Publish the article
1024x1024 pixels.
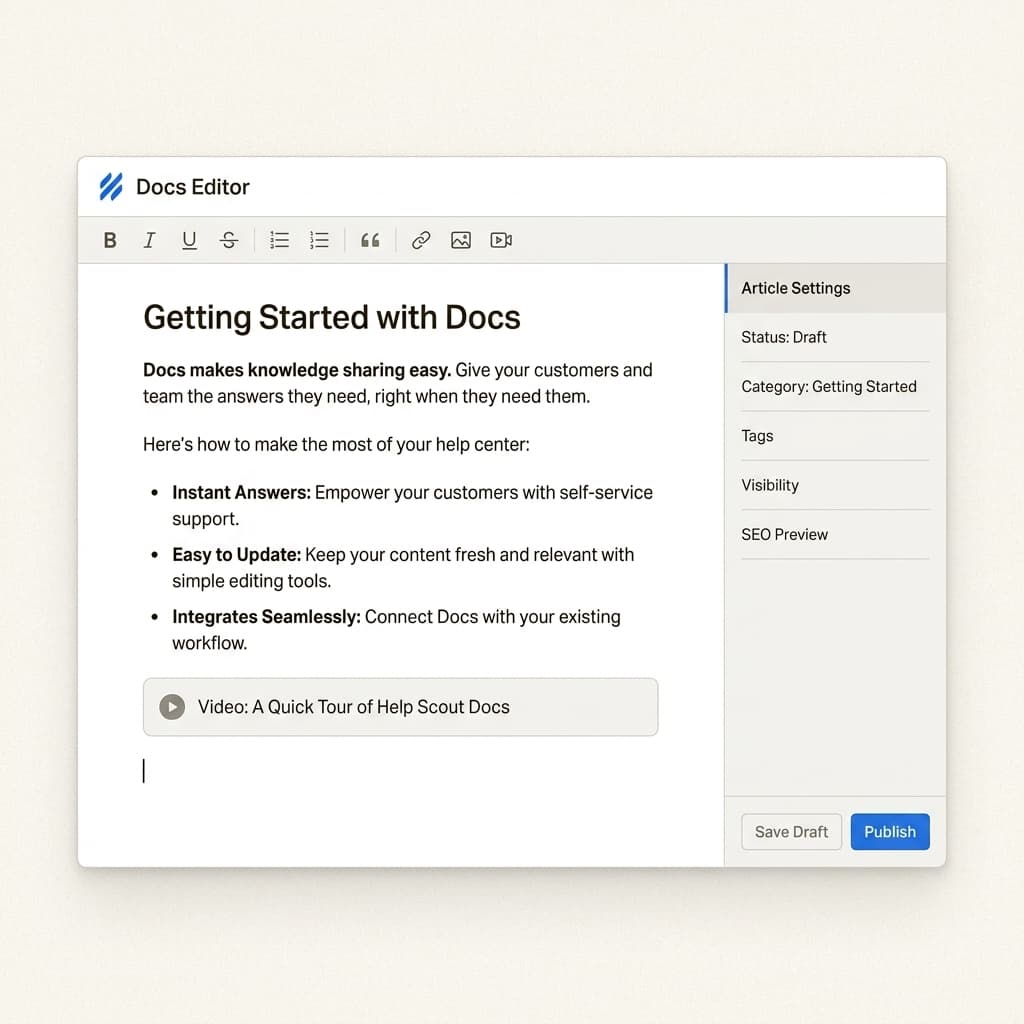890,831
